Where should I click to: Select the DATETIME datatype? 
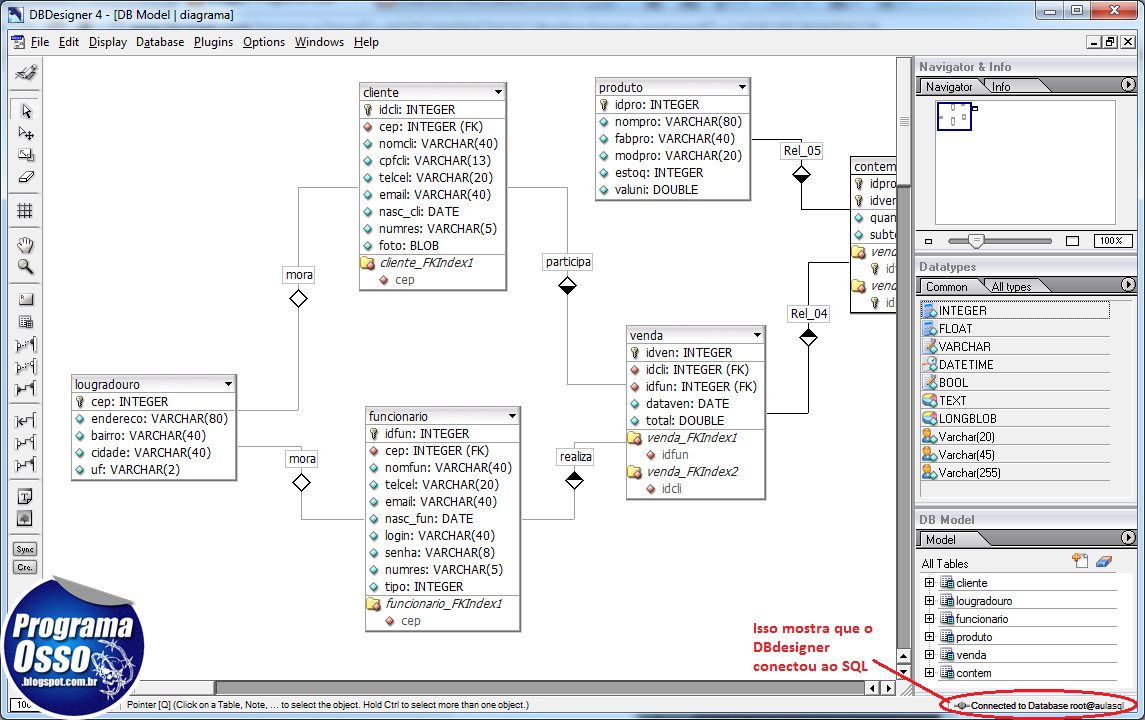click(1015, 364)
